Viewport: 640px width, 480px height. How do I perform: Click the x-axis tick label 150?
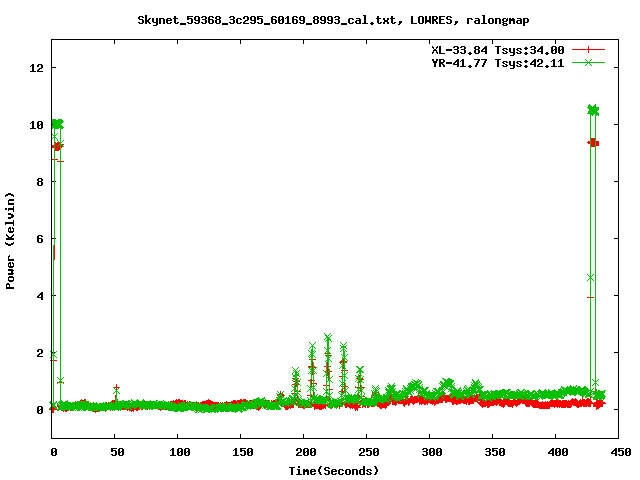coord(243,452)
